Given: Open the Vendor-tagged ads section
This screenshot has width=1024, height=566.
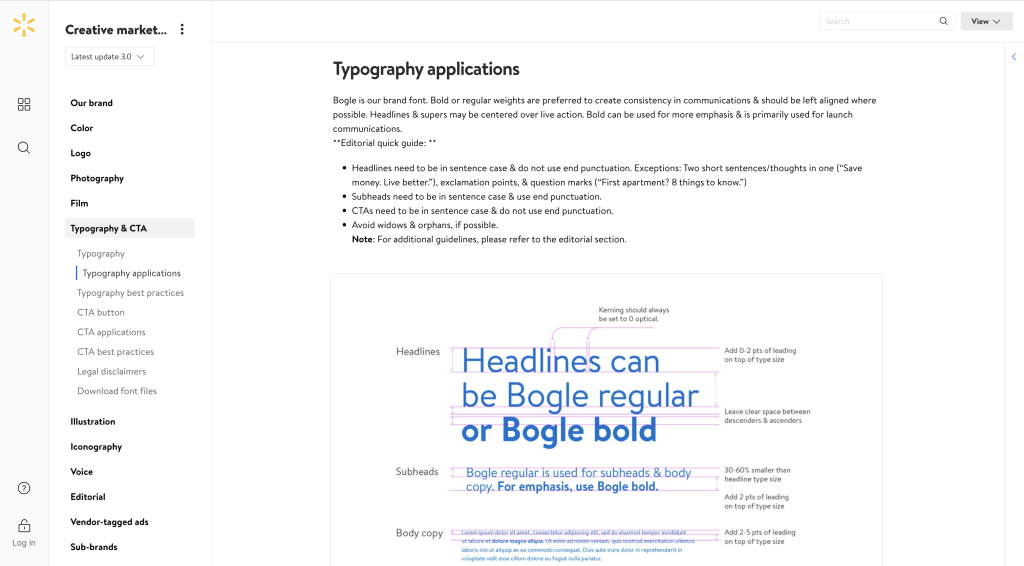Looking at the screenshot, I should pos(109,522).
